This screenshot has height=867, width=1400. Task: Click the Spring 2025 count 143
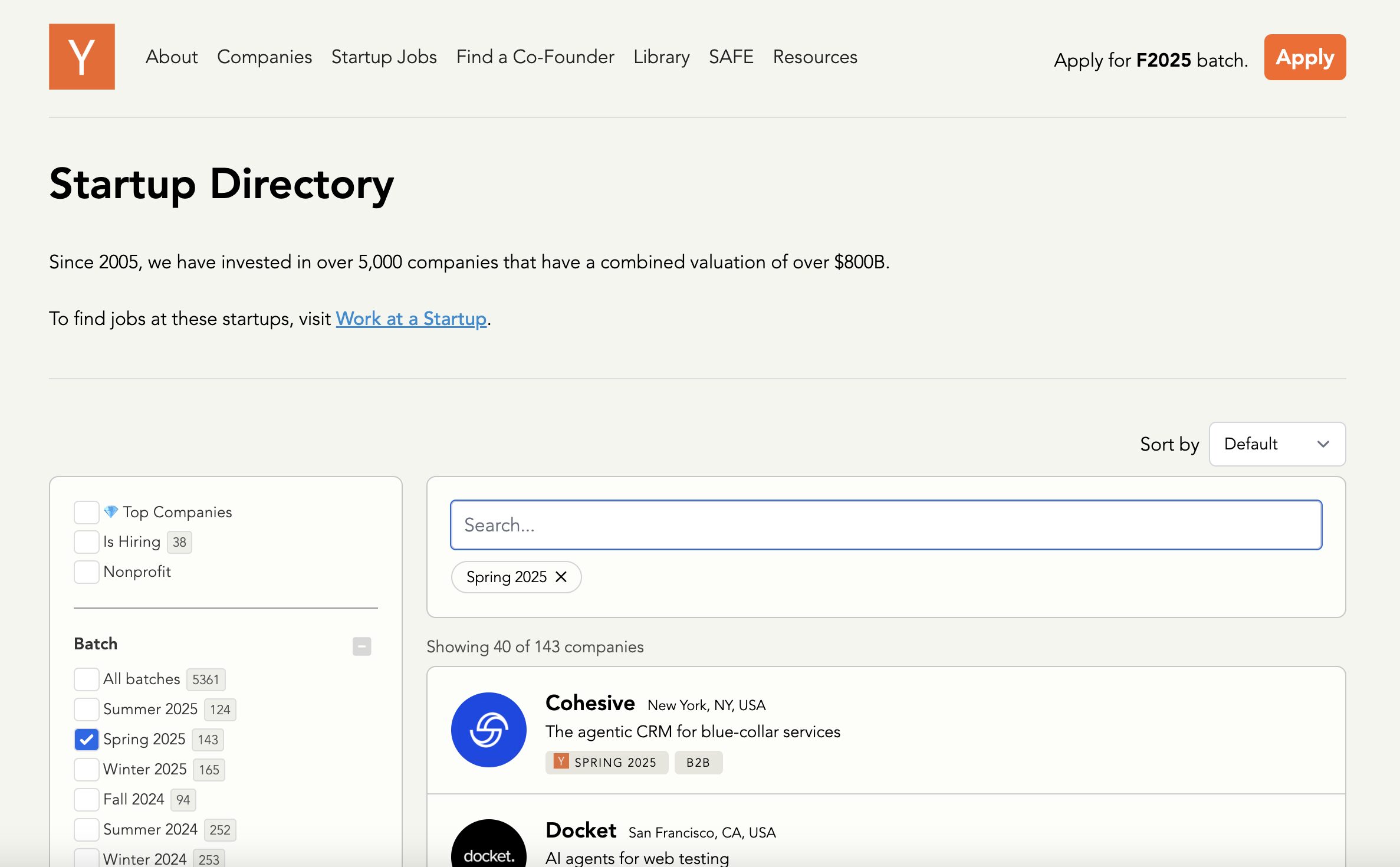[x=208, y=740]
